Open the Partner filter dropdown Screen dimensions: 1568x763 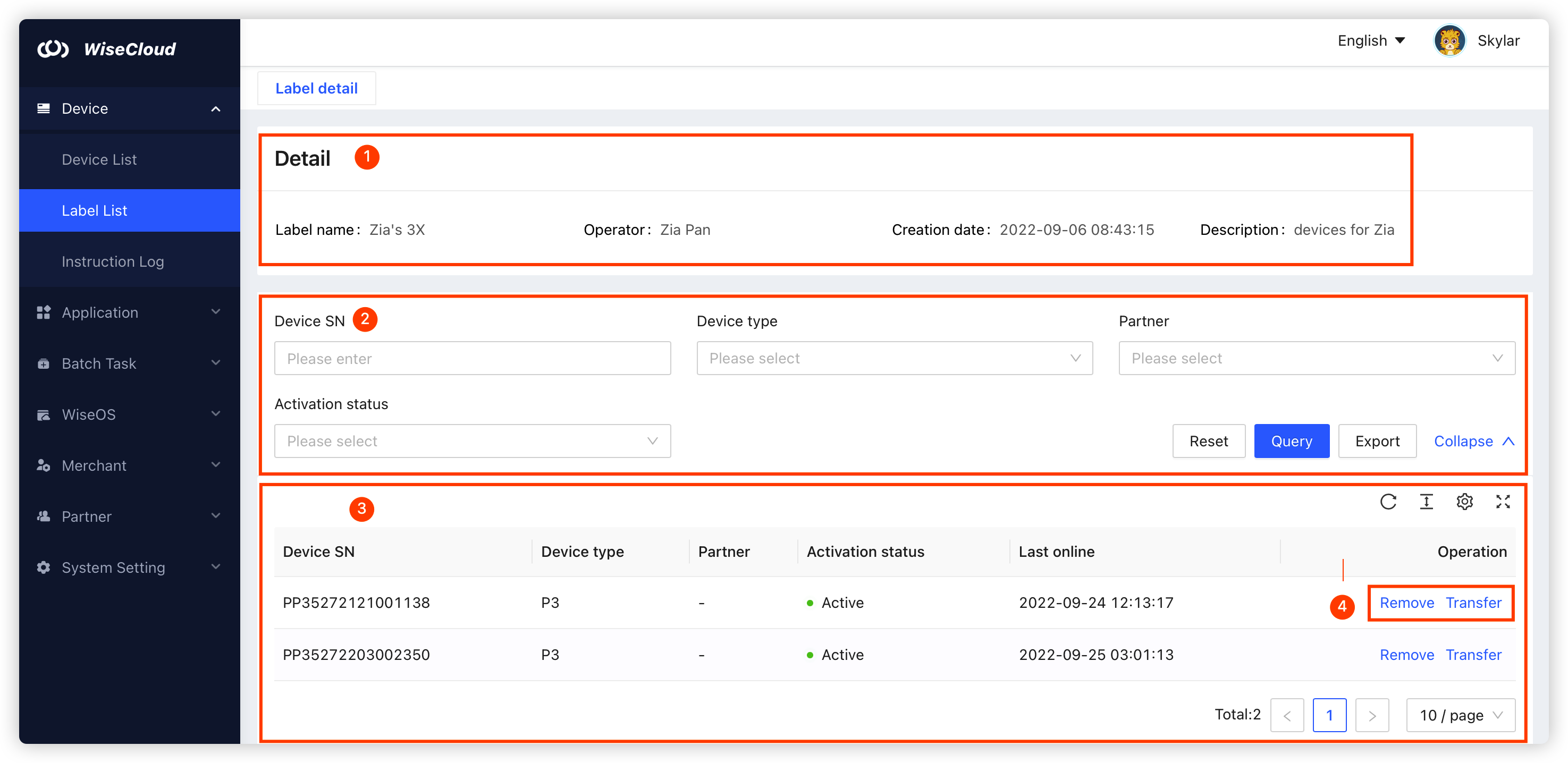tap(1316, 358)
